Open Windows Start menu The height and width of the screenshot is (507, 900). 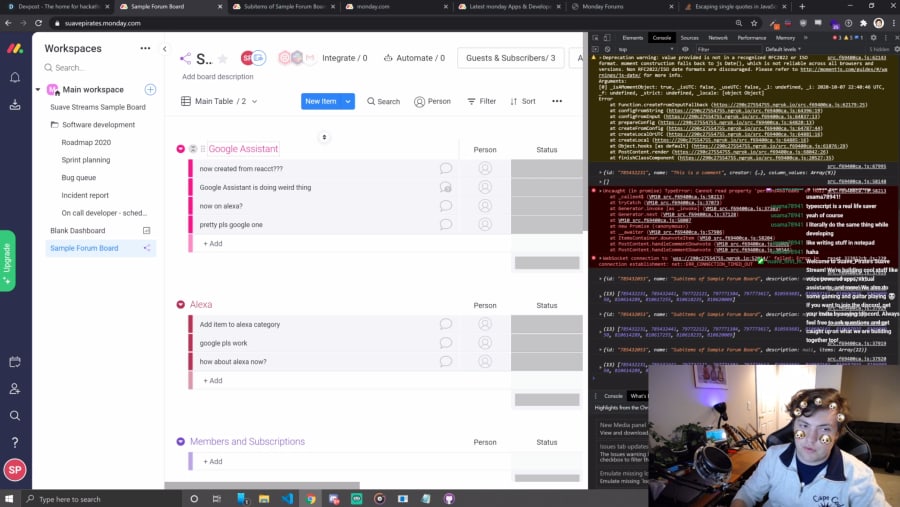point(9,499)
